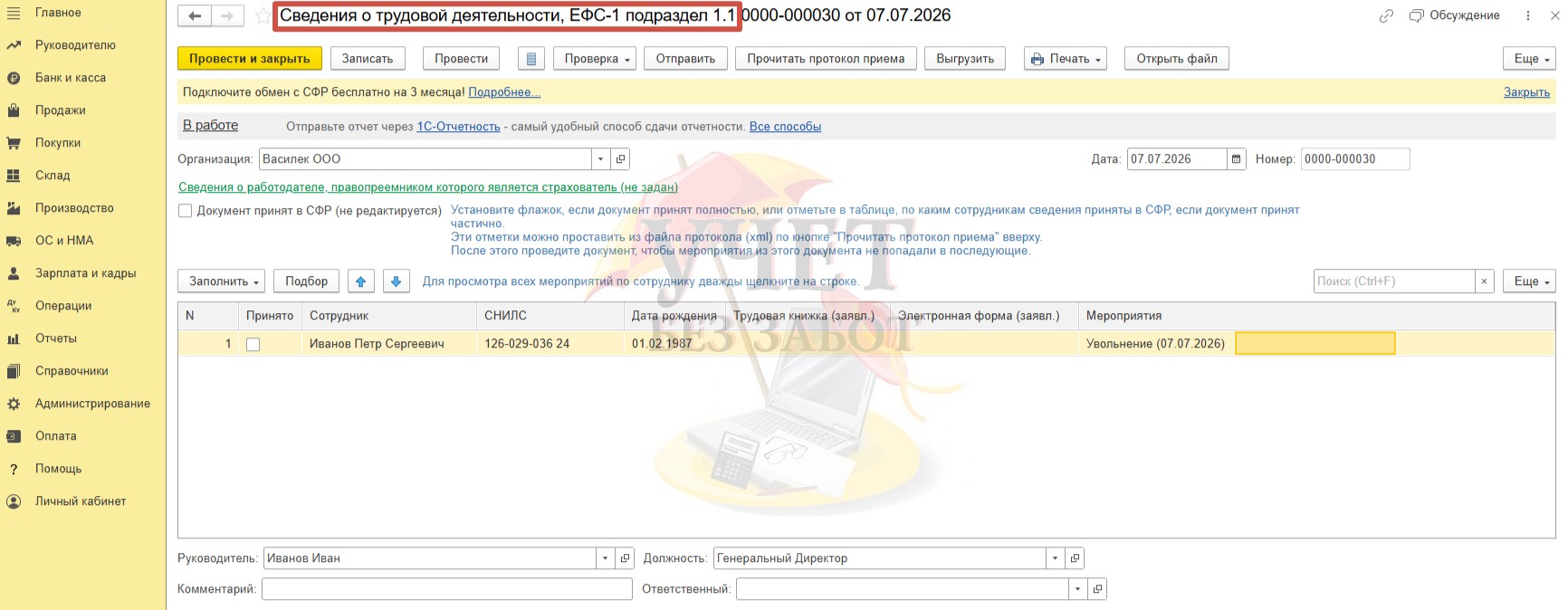Expand Организация dropdown arrow
Image resolution: width=1568 pixels, height=610 pixels.
coord(601,159)
